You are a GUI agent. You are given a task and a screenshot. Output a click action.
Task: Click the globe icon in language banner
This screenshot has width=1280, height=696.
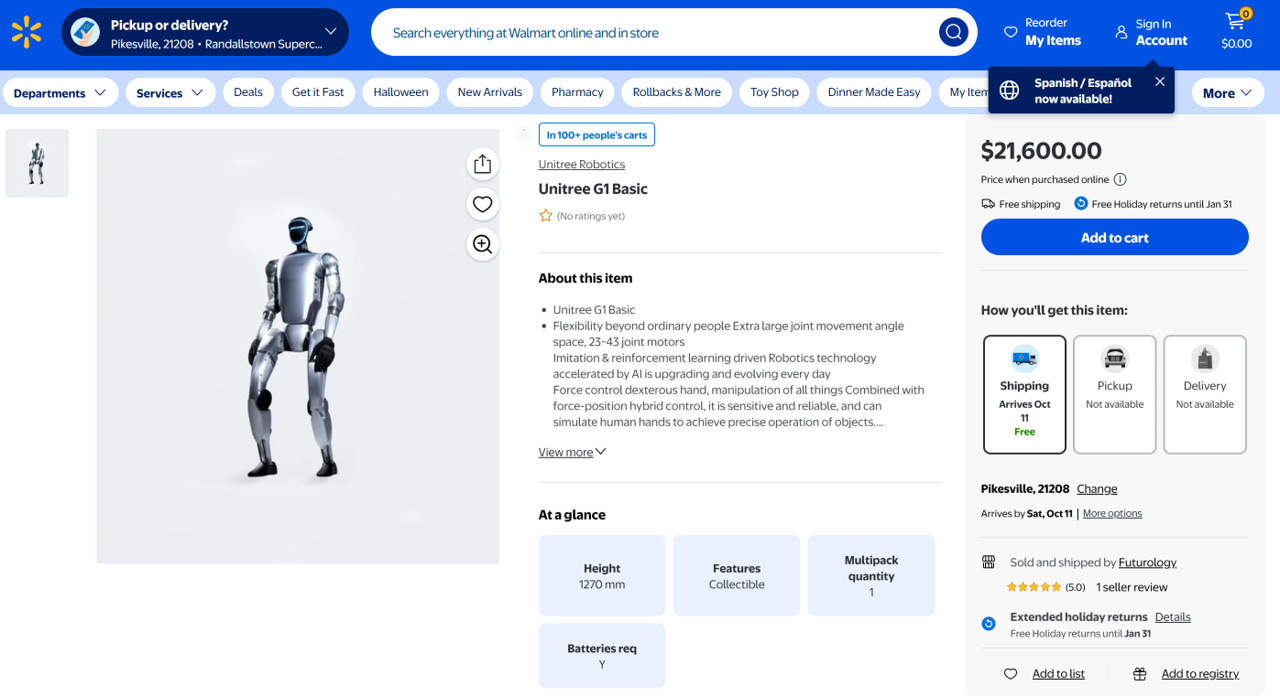(1010, 91)
